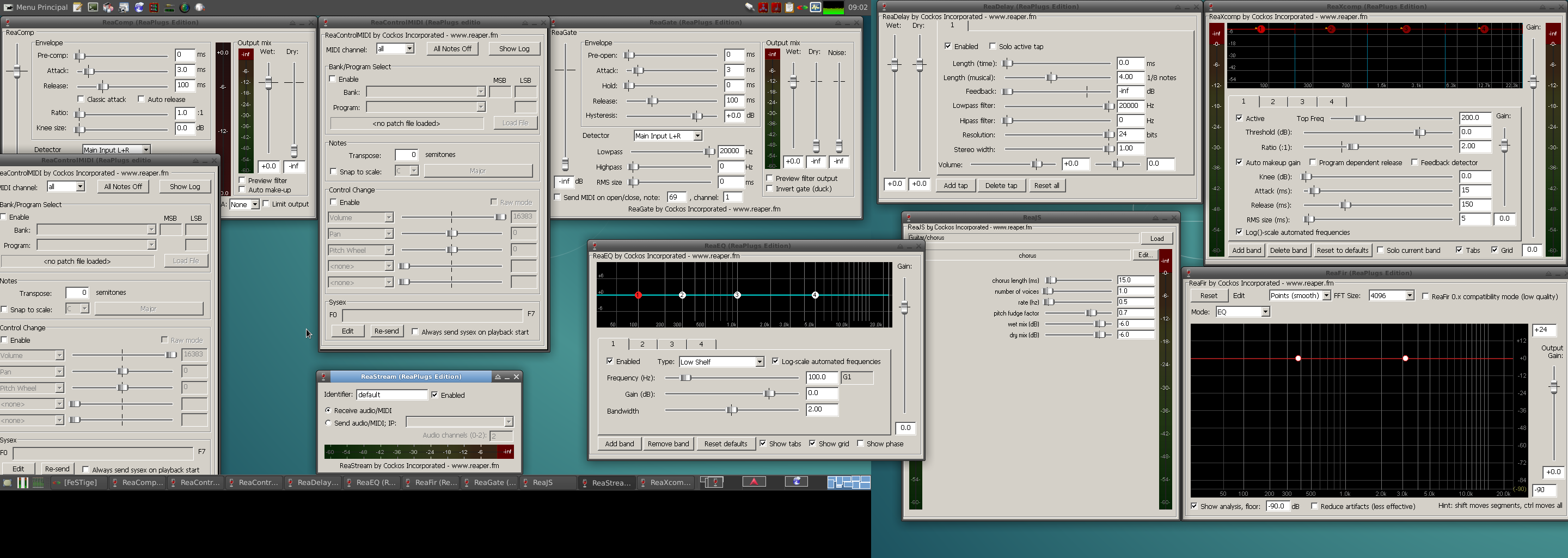Expand the ReaFir Mode dropdown
This screenshot has width=1568, height=558.
(1242, 312)
